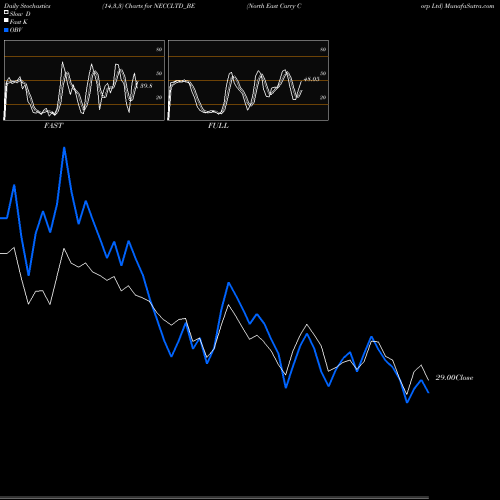Click the horizontal scrollbar at chart bottom

click(x=214, y=497)
